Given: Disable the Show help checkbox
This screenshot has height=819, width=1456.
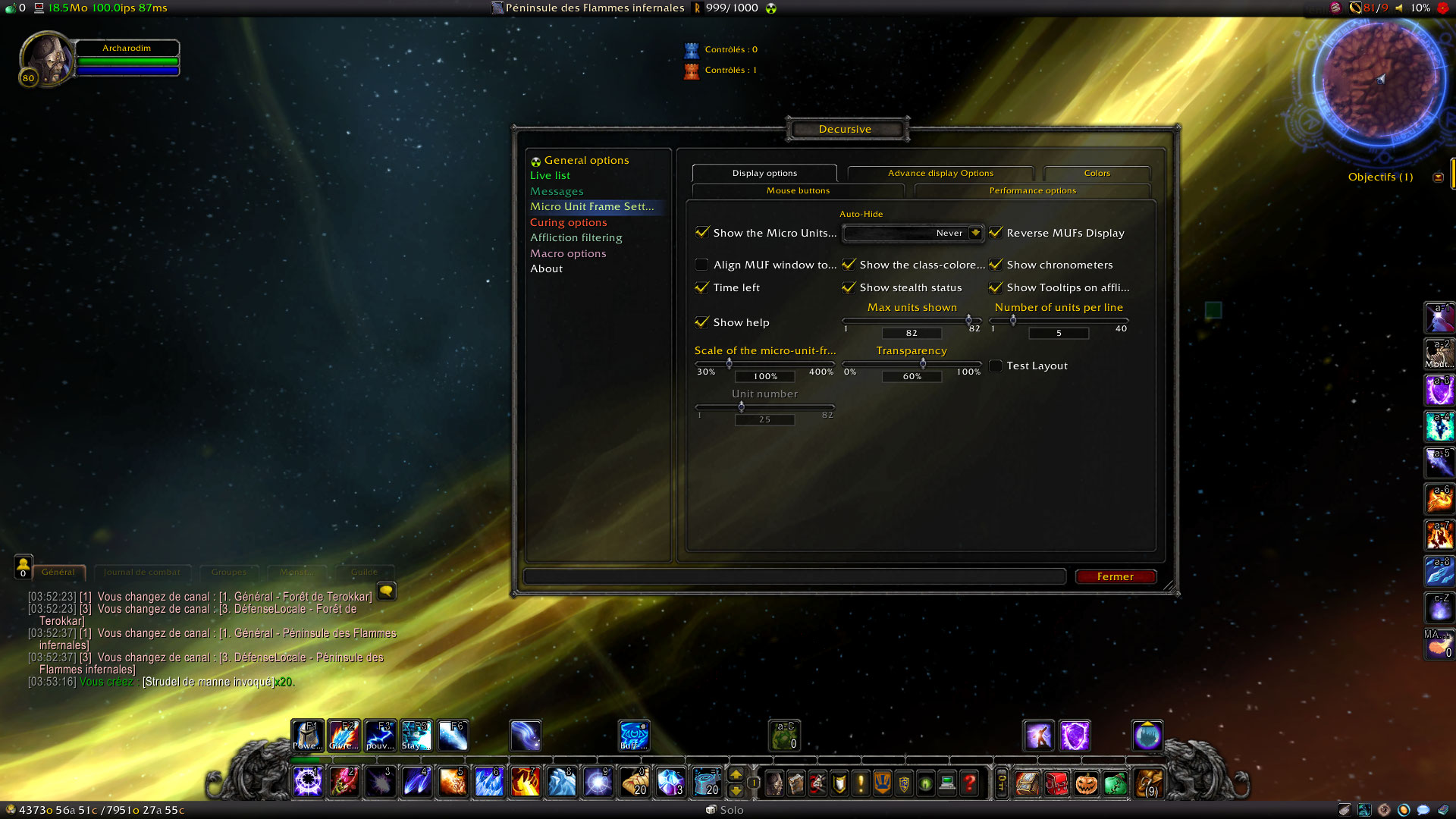Looking at the screenshot, I should pyautogui.click(x=702, y=322).
